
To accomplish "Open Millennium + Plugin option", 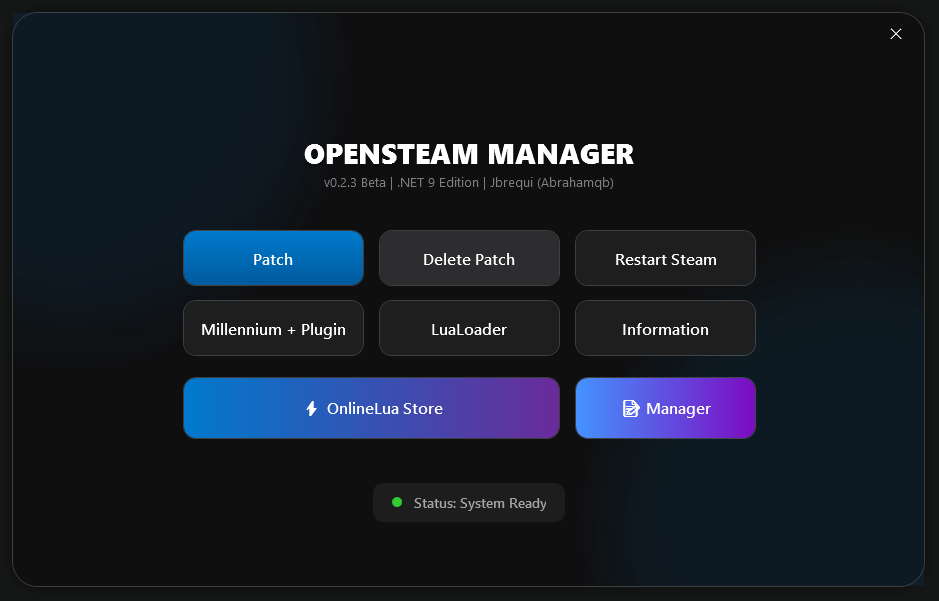I will (x=273, y=328).
